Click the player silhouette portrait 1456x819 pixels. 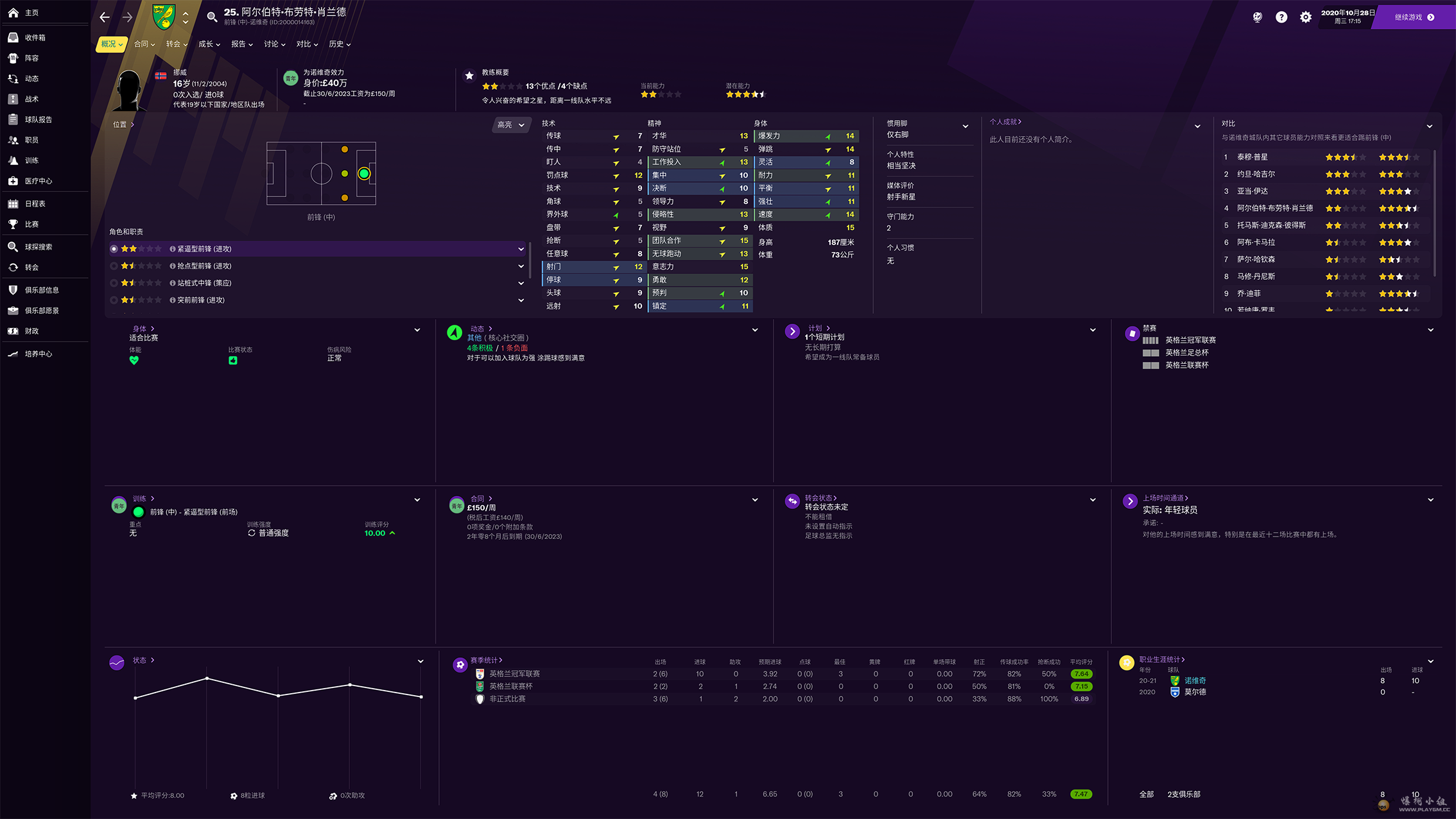(x=130, y=91)
